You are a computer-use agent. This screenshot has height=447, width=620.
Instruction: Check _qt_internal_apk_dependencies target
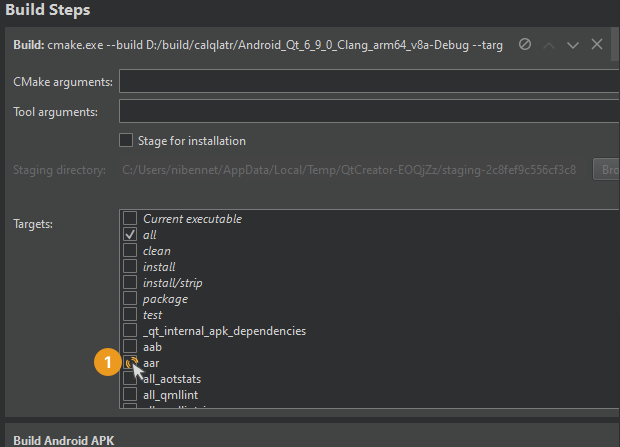tap(129, 330)
